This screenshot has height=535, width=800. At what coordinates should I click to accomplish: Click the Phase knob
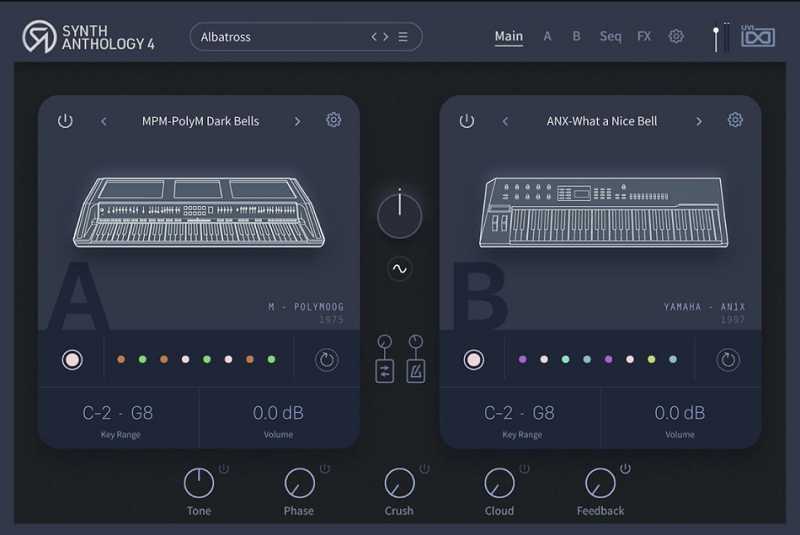[x=299, y=482]
